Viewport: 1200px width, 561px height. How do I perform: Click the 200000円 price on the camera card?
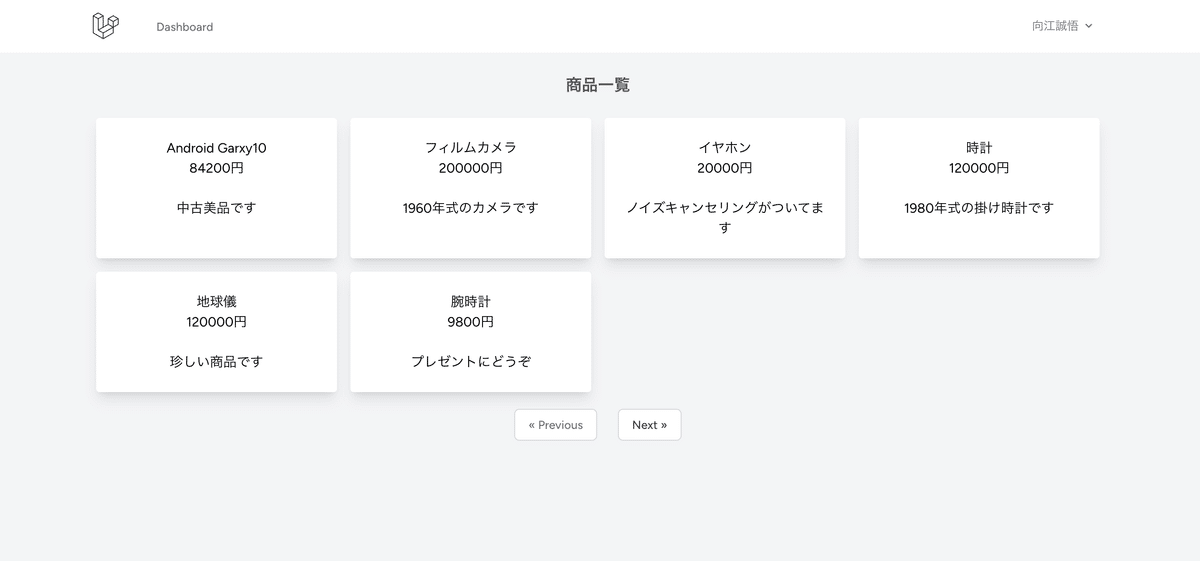[x=471, y=168]
